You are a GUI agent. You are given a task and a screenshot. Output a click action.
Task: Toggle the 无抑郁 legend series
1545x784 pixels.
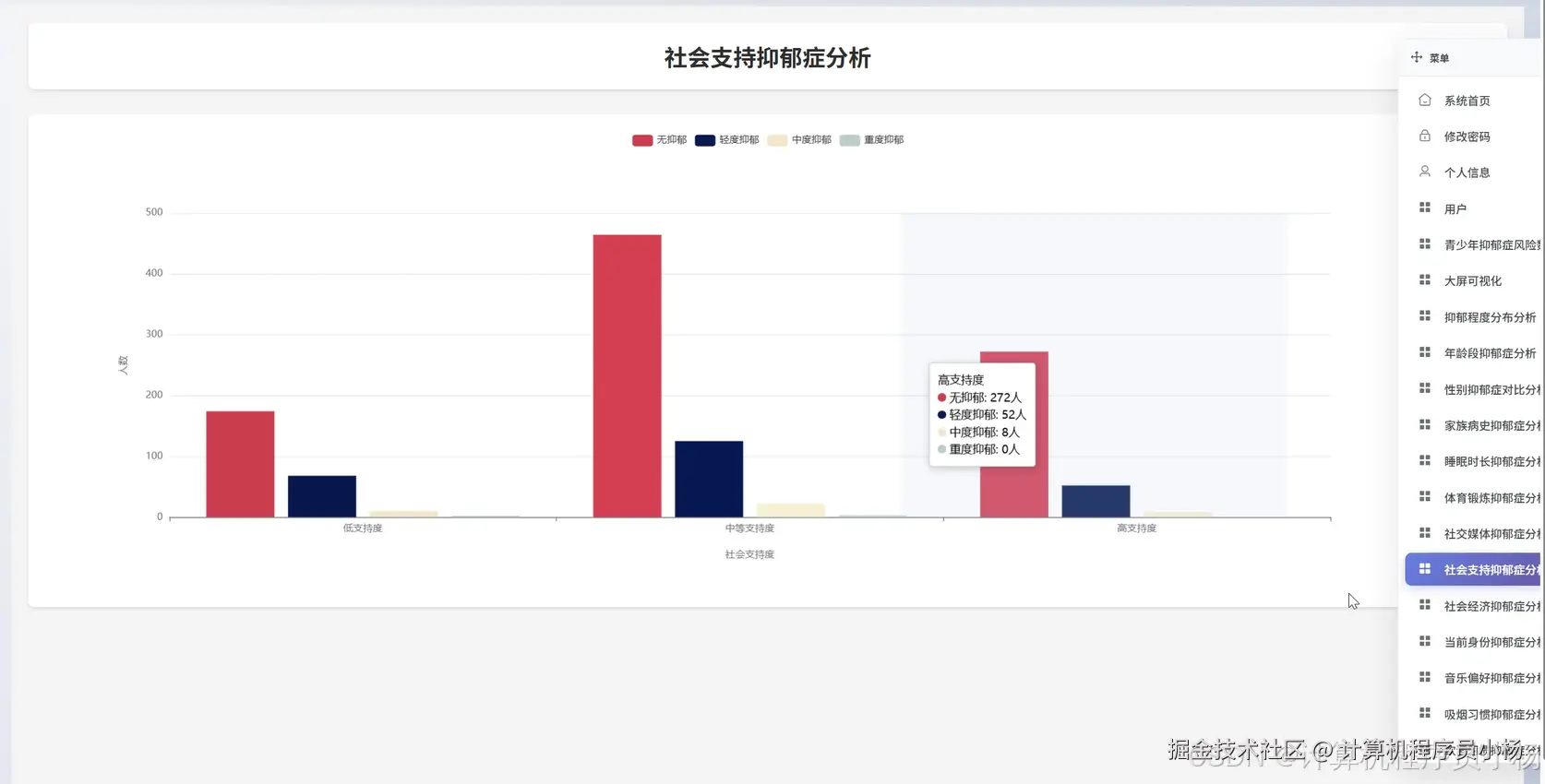(x=659, y=140)
